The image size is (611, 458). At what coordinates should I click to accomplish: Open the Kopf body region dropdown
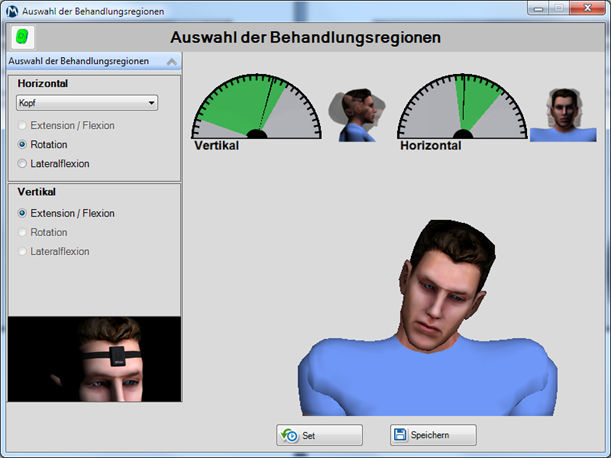coord(87,103)
